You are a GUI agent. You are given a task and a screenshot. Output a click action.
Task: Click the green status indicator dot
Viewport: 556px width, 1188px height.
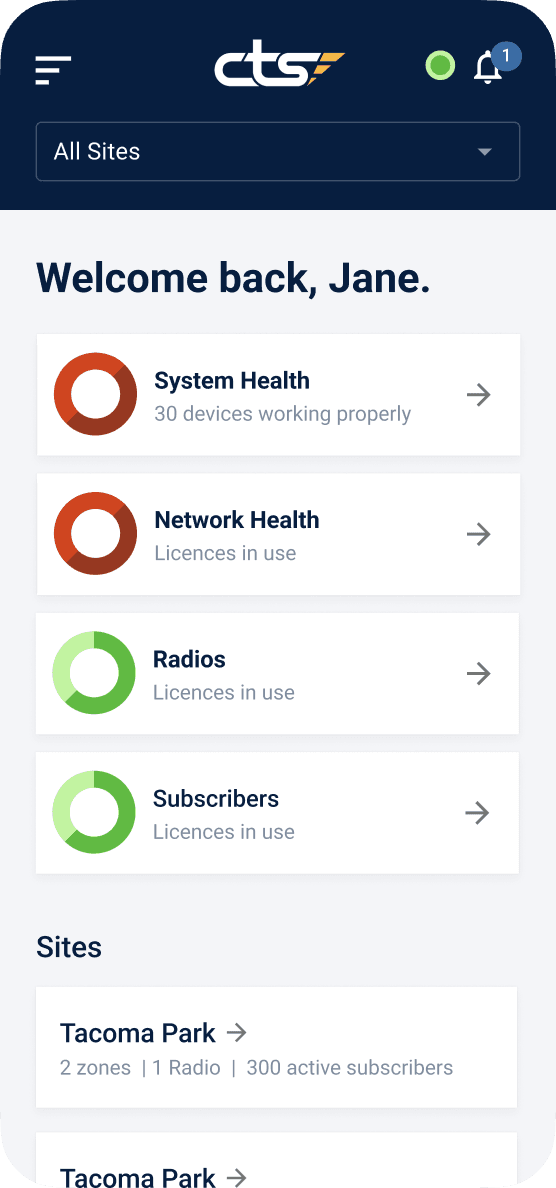tap(440, 65)
